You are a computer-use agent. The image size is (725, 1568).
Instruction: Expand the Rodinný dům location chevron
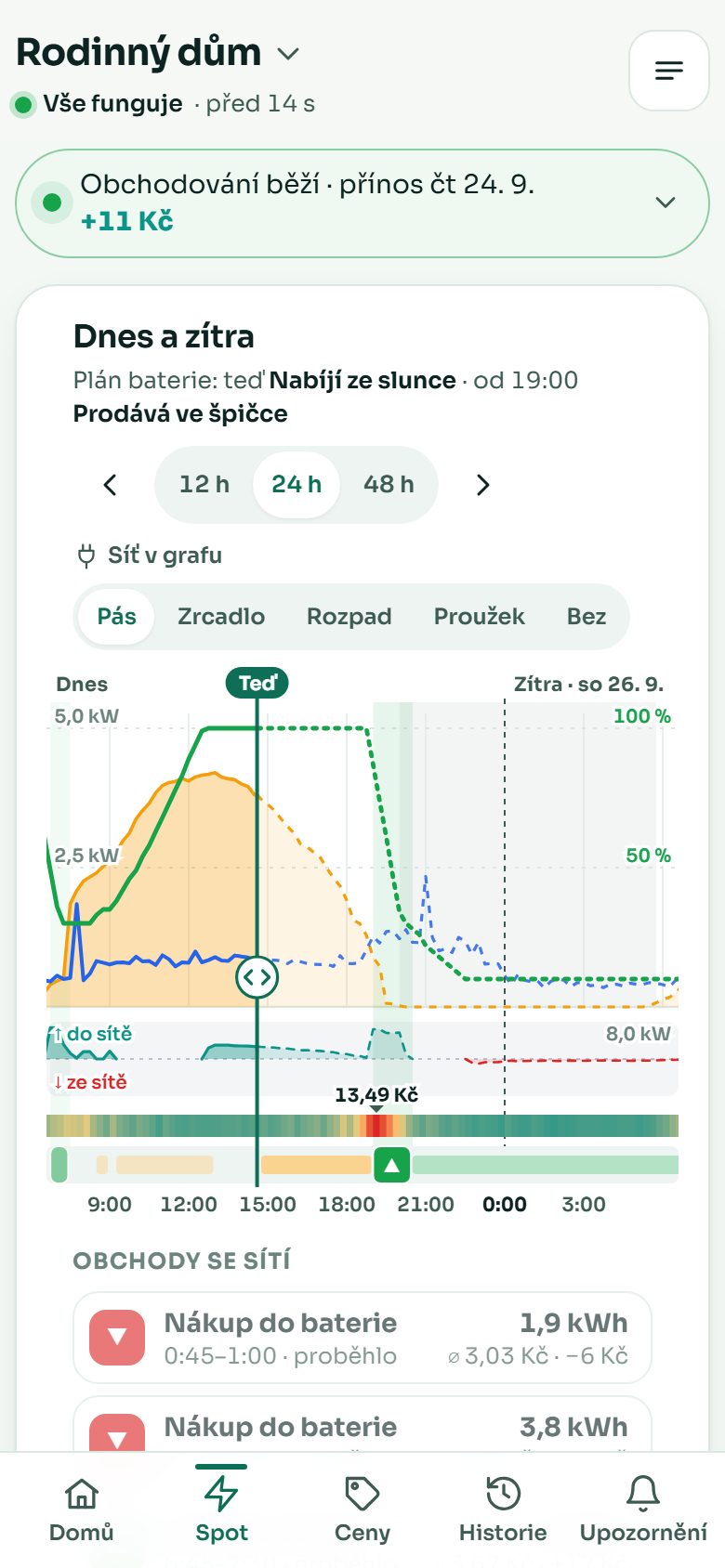tap(288, 54)
